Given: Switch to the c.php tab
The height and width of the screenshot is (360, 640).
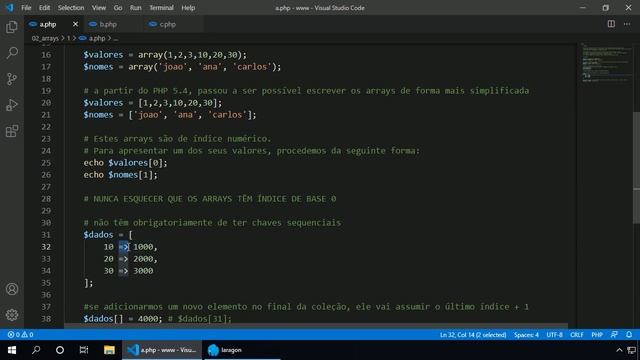Looking at the screenshot, I should [167, 24].
